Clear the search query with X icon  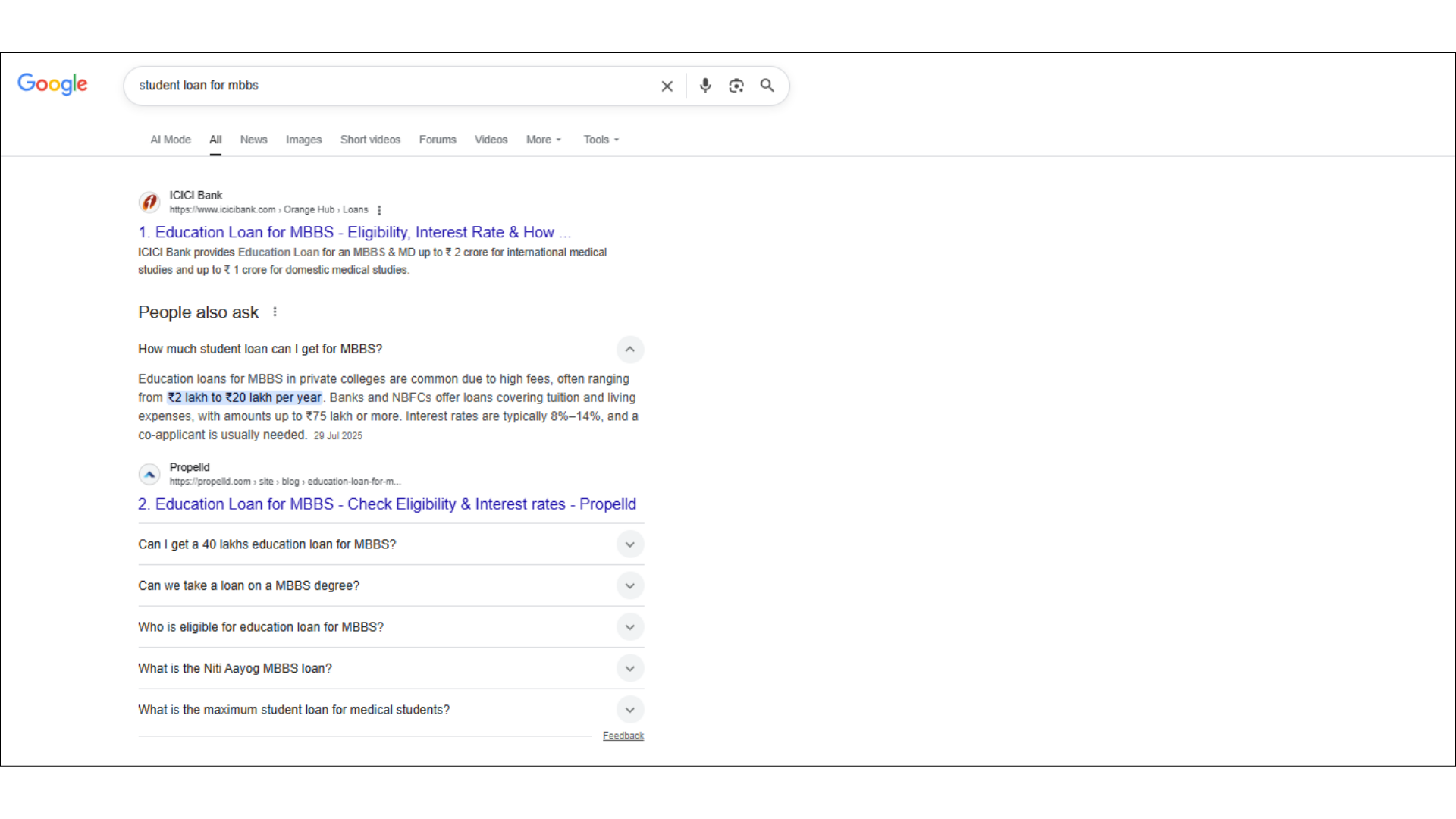coord(667,86)
